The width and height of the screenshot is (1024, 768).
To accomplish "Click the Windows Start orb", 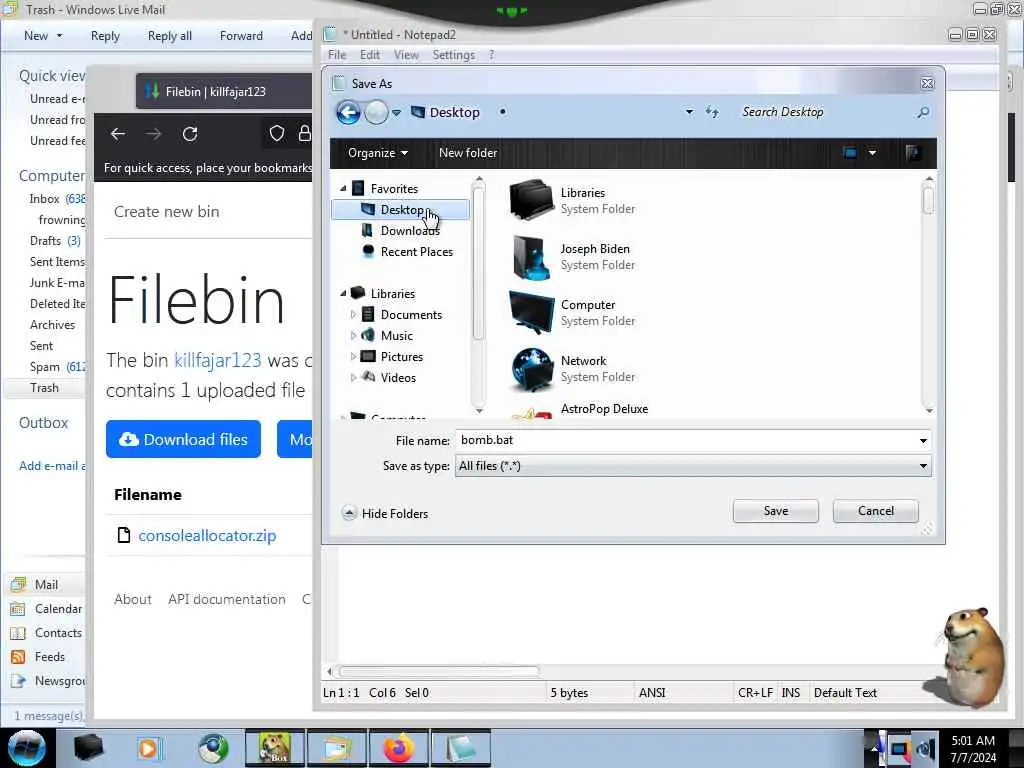I will click(x=26, y=748).
